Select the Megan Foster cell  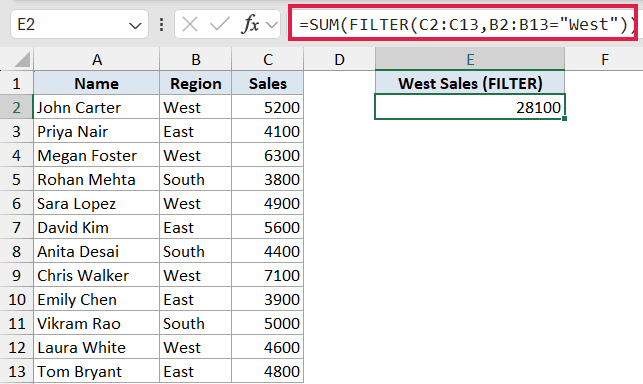96,155
